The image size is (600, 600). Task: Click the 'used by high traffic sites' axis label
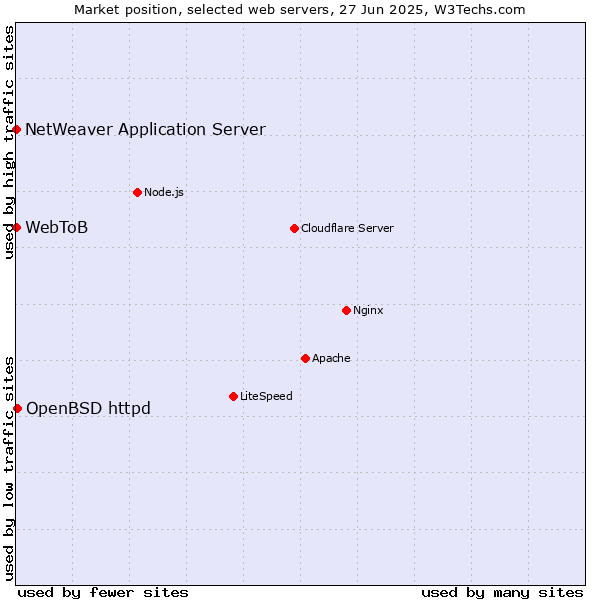(8, 142)
